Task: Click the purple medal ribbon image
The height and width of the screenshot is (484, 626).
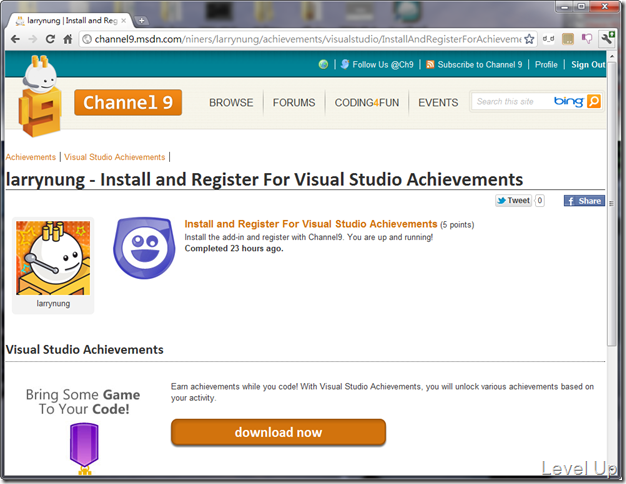Action: pyautogui.click(x=84, y=448)
